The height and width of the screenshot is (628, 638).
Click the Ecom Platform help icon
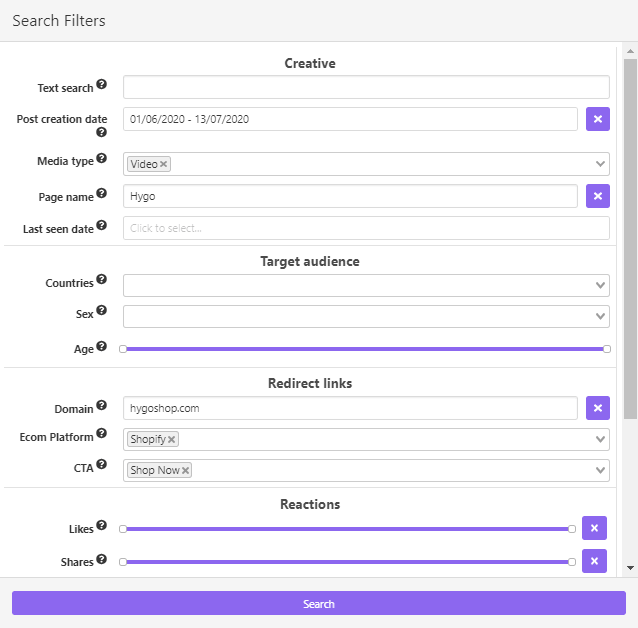[x=101, y=433]
